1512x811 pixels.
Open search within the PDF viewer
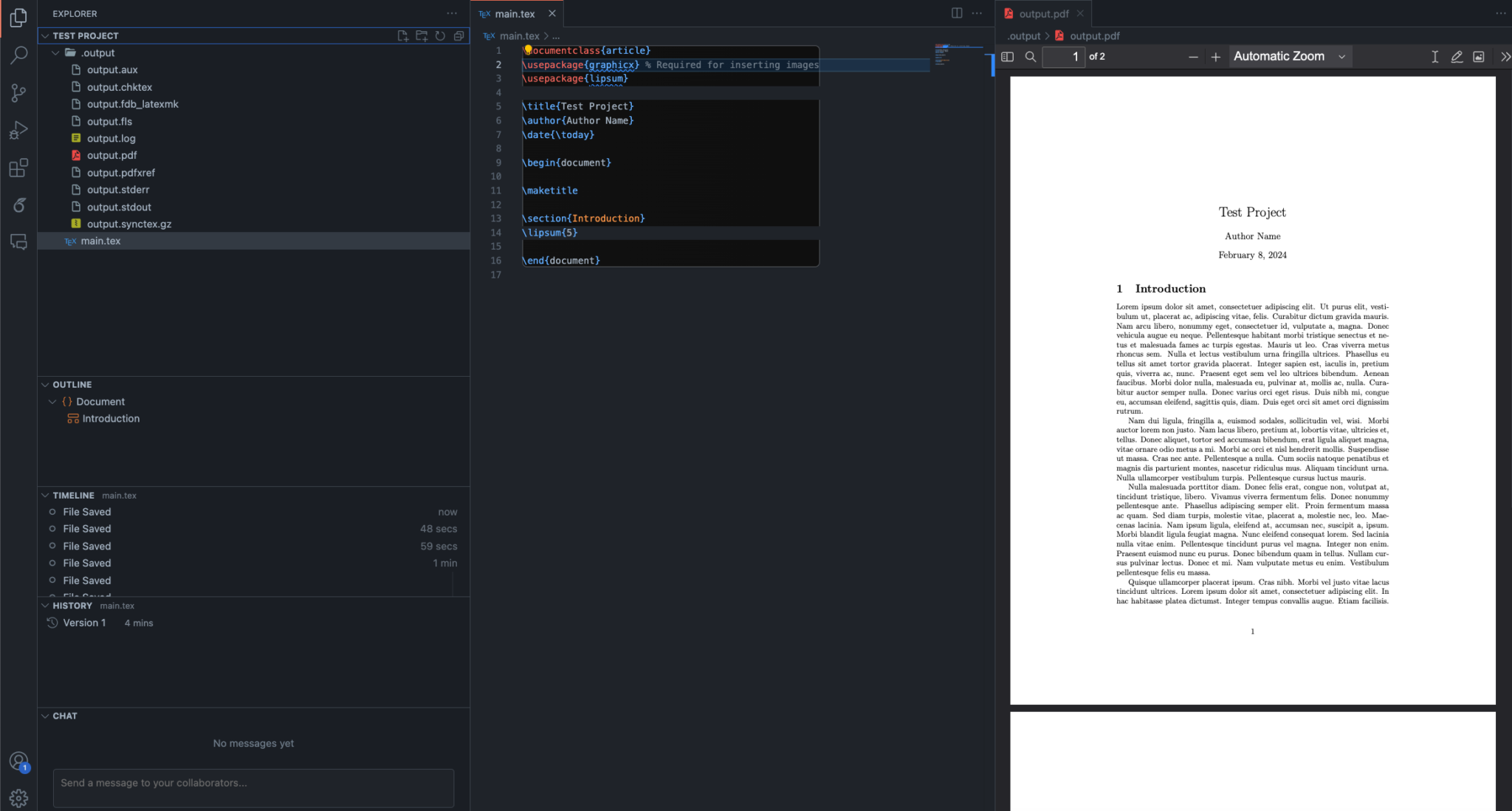click(x=1031, y=56)
